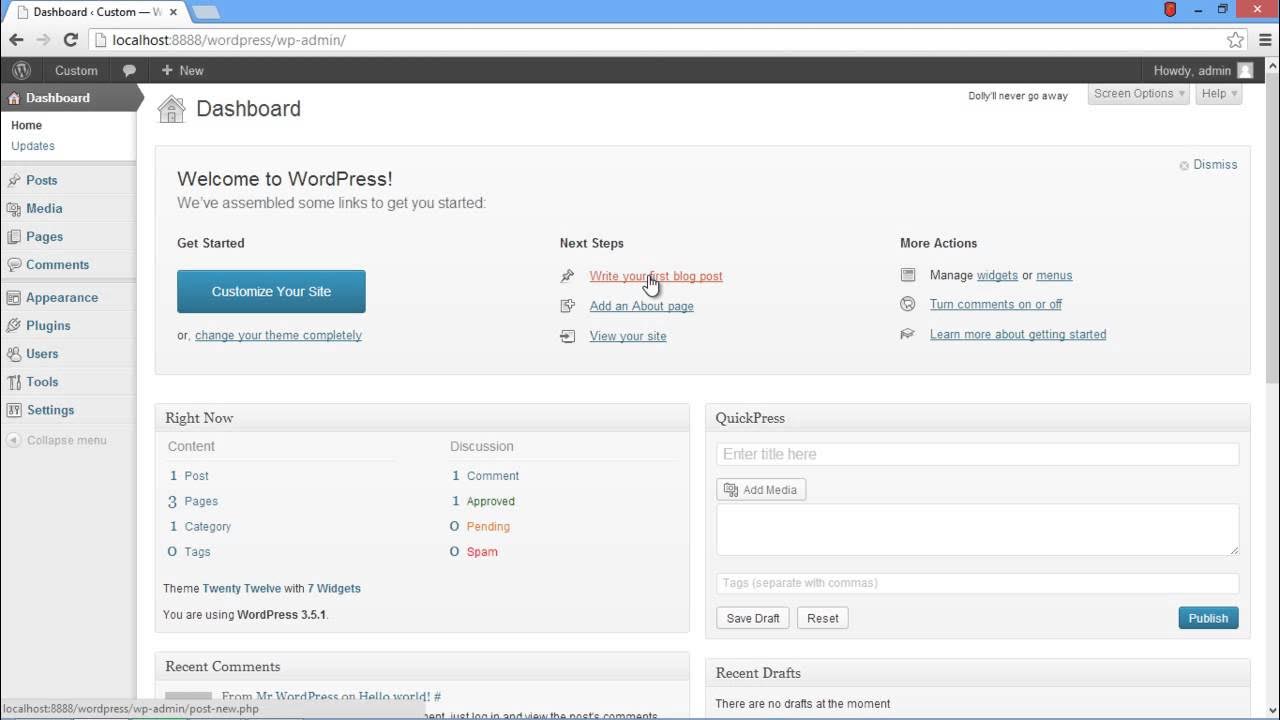1280x720 pixels.
Task: Click the QuickPress content text area
Action: point(978,529)
